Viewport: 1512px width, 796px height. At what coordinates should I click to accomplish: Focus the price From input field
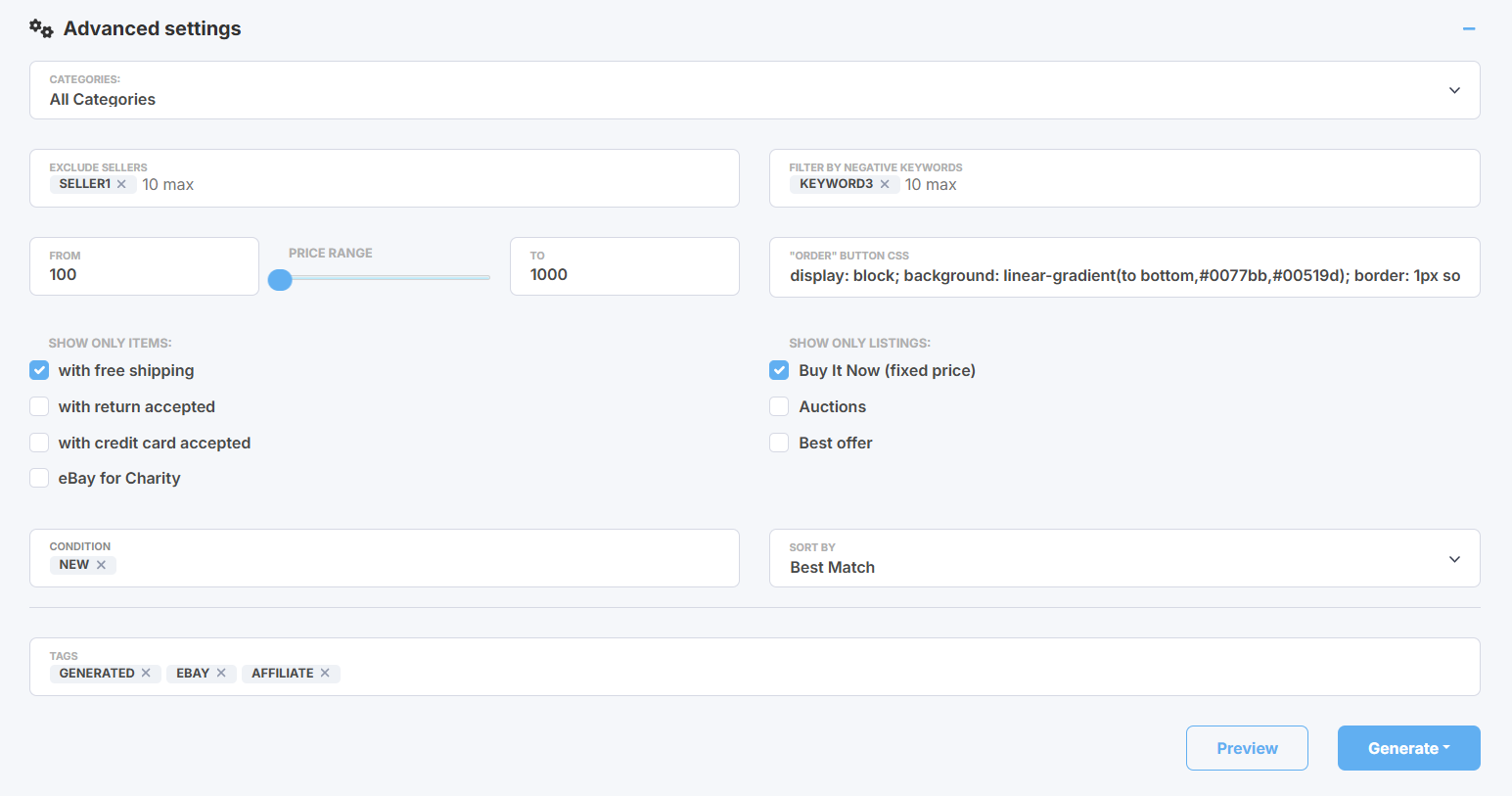(x=144, y=274)
